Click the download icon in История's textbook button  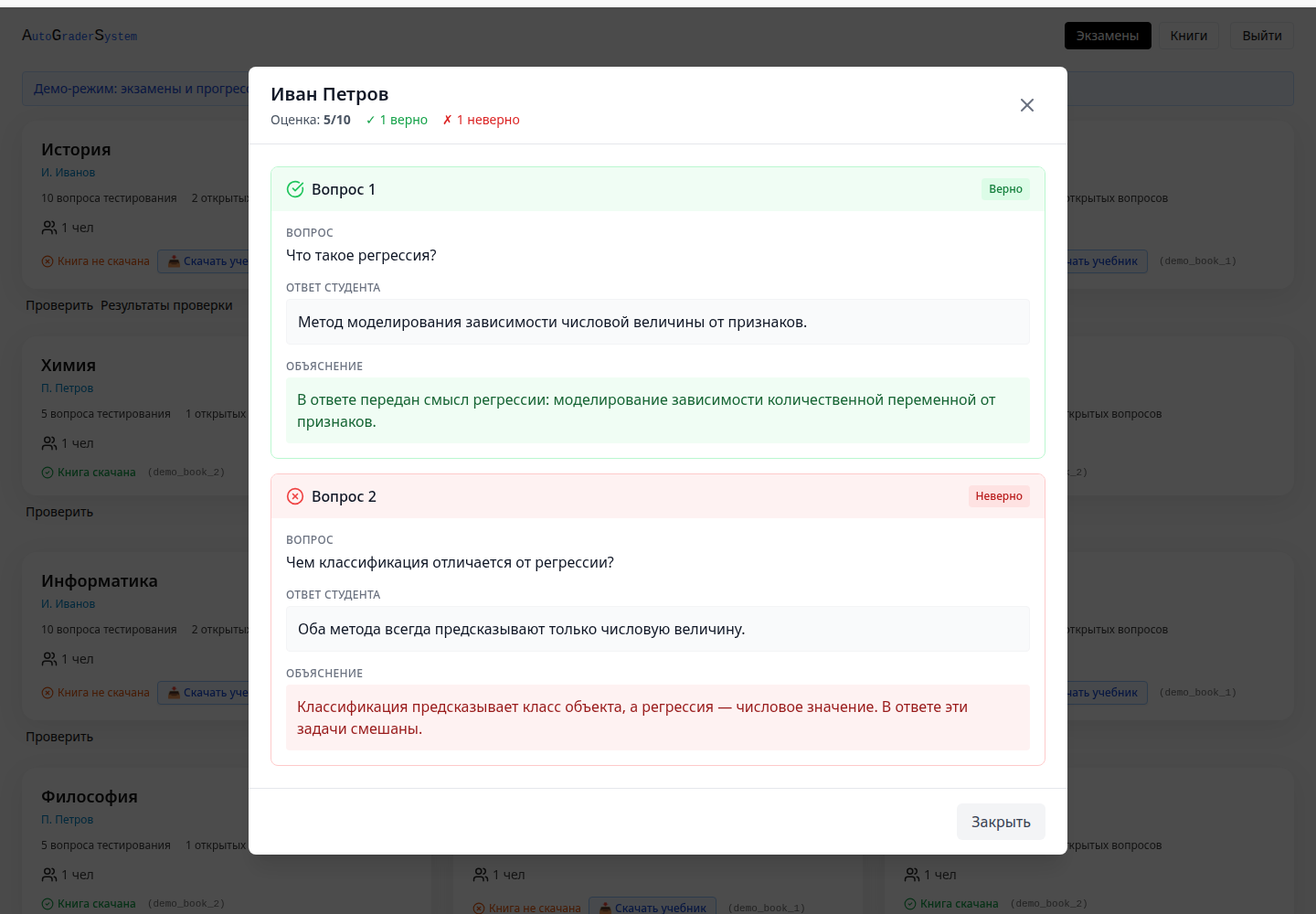pyautogui.click(x=174, y=261)
